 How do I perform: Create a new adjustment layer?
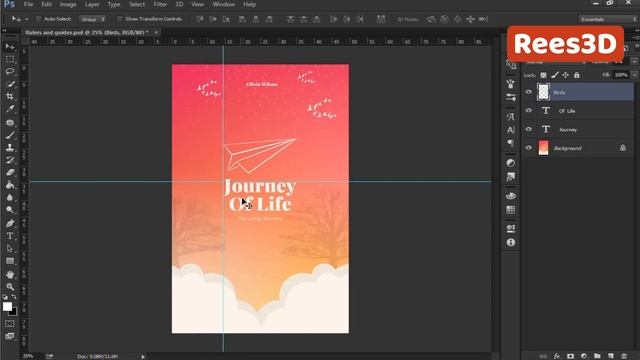[584, 356]
